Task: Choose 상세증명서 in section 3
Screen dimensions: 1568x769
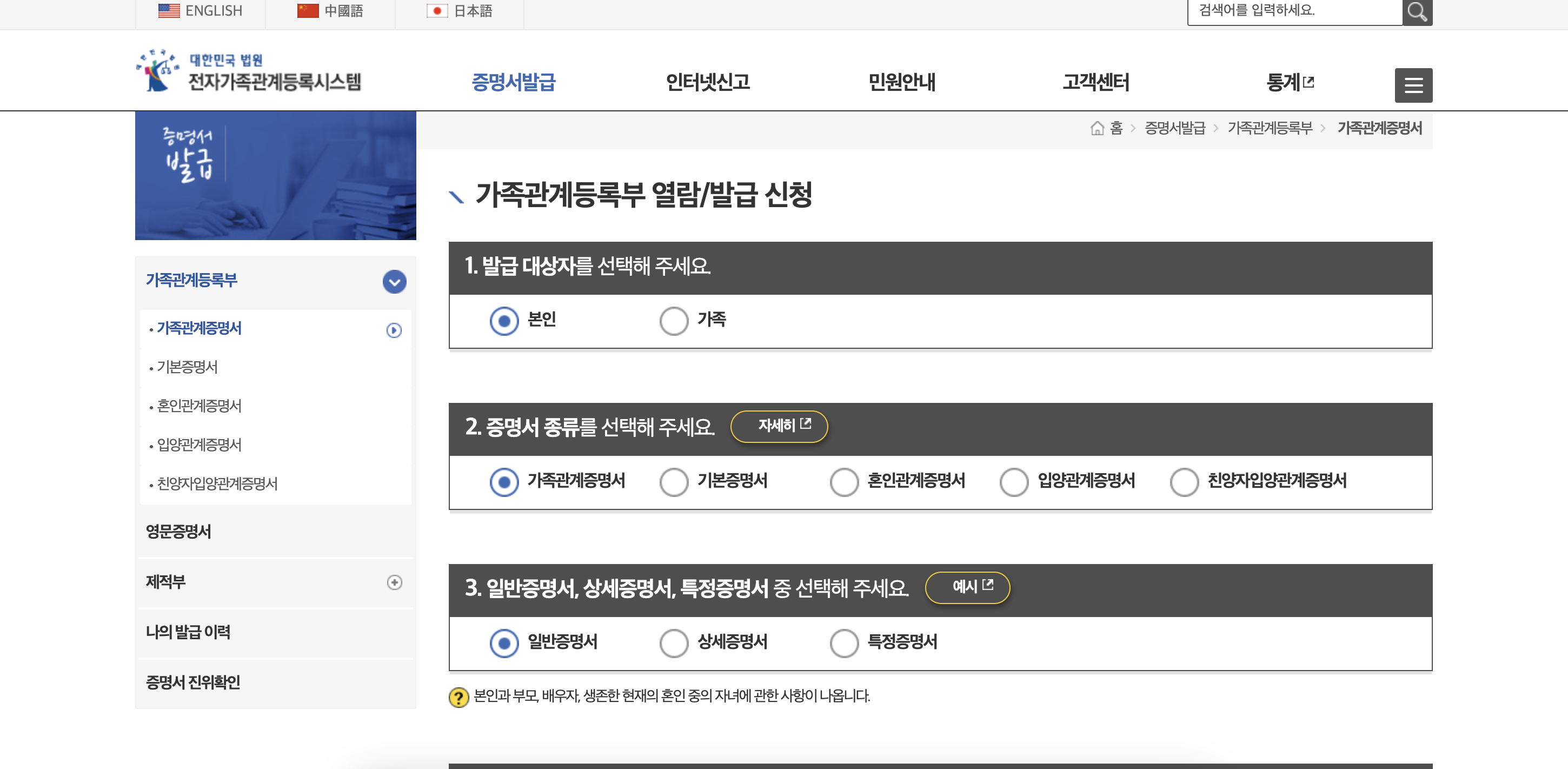Action: pos(673,642)
